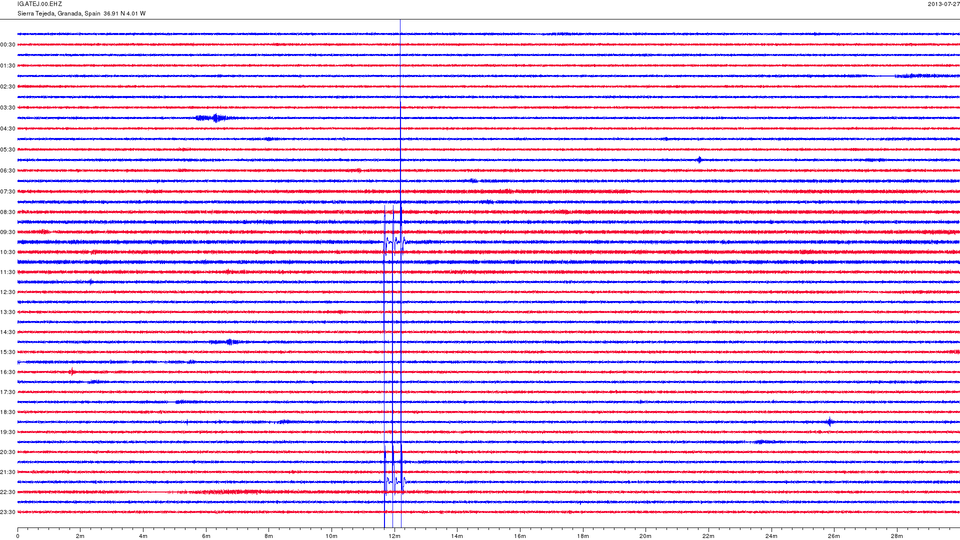Viewport: 960px width, 540px height.
Task: Click the 18:30 time label
Action: [8, 412]
